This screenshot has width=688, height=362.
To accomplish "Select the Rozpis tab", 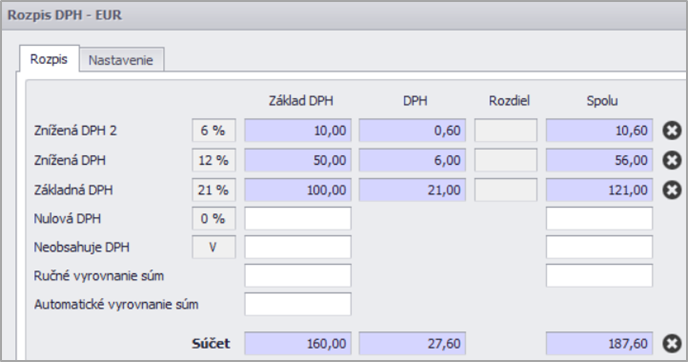I will click(49, 59).
